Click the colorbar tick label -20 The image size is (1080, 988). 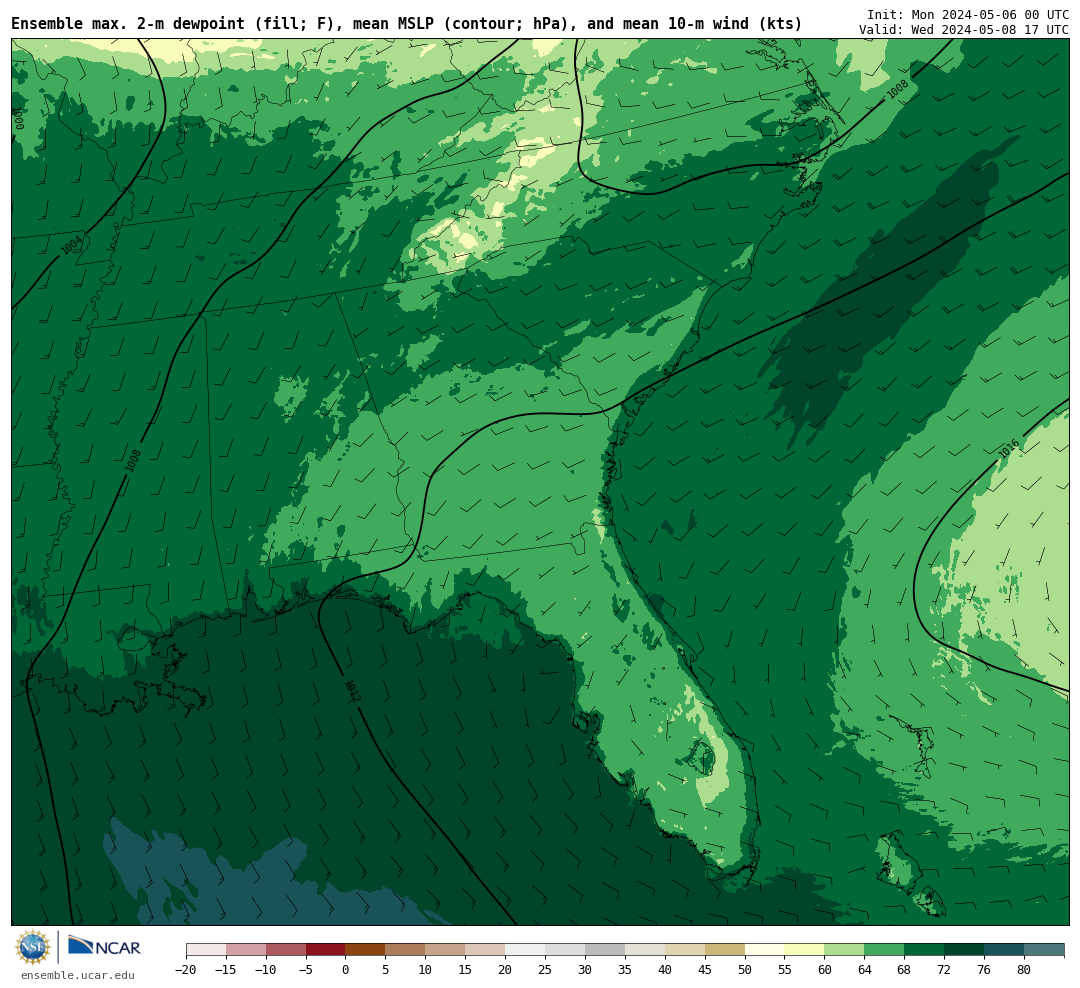click(186, 970)
